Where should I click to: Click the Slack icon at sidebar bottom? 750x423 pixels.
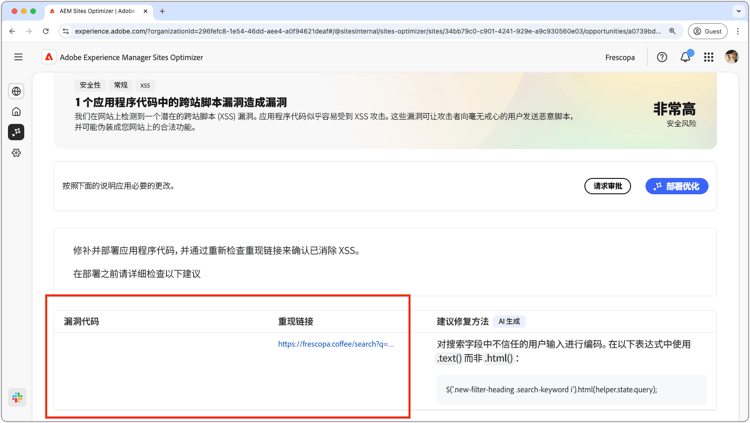point(17,397)
